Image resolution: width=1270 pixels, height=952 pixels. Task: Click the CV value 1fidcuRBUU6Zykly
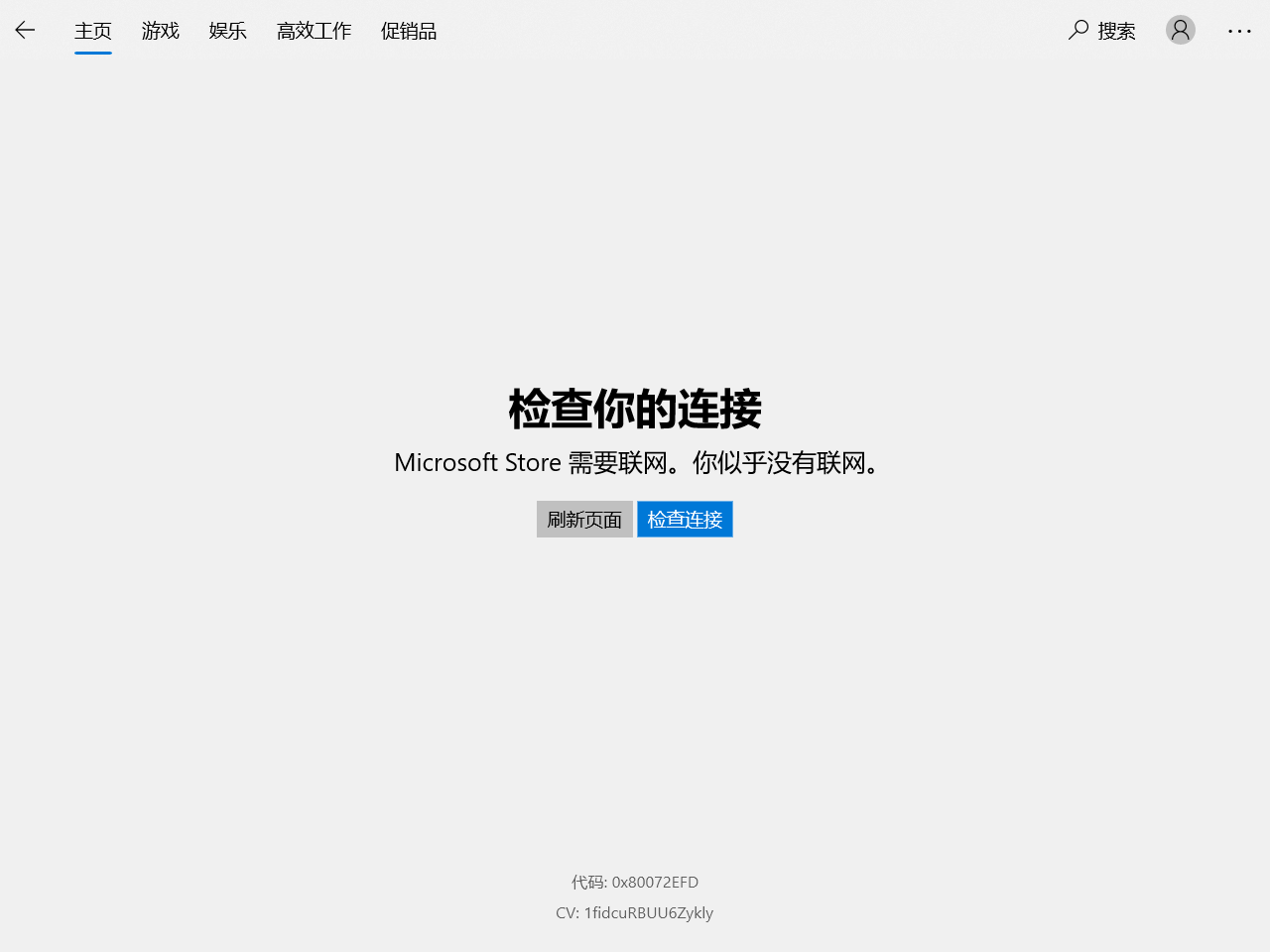pos(648,912)
